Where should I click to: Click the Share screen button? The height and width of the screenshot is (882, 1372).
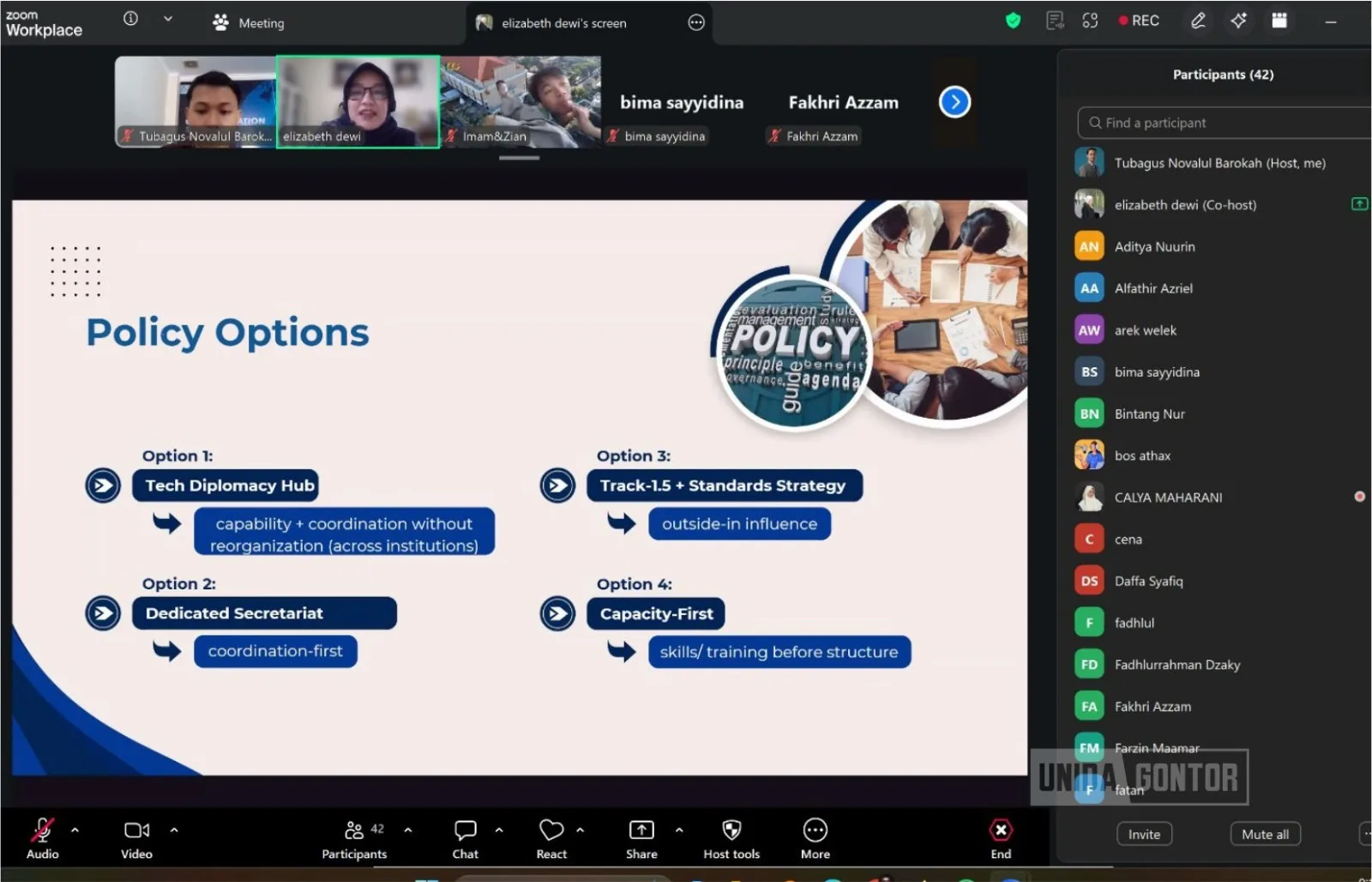(x=641, y=838)
